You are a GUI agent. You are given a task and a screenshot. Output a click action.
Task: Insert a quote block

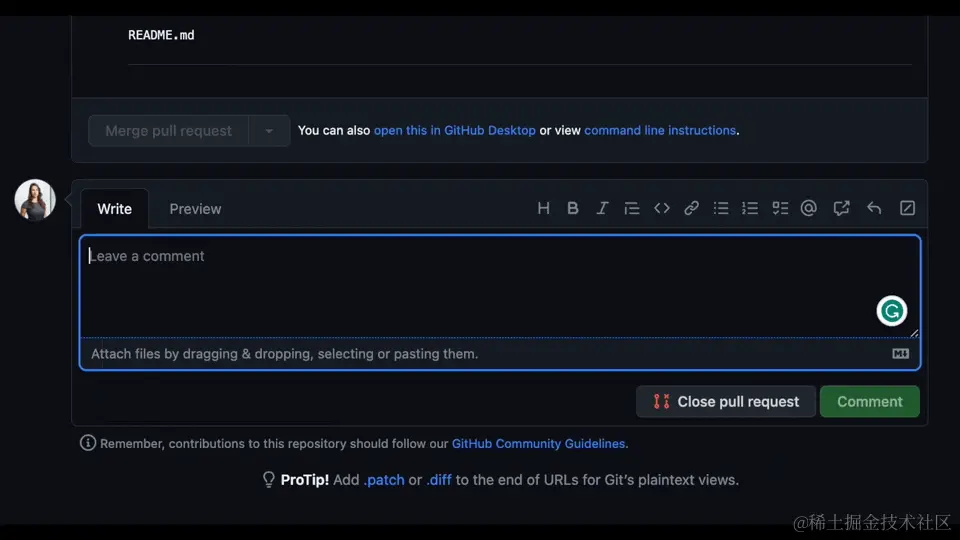tap(631, 208)
